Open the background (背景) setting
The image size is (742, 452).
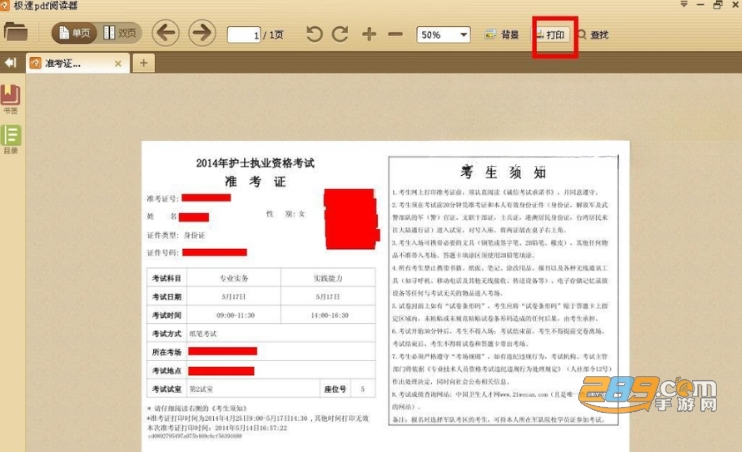502,35
